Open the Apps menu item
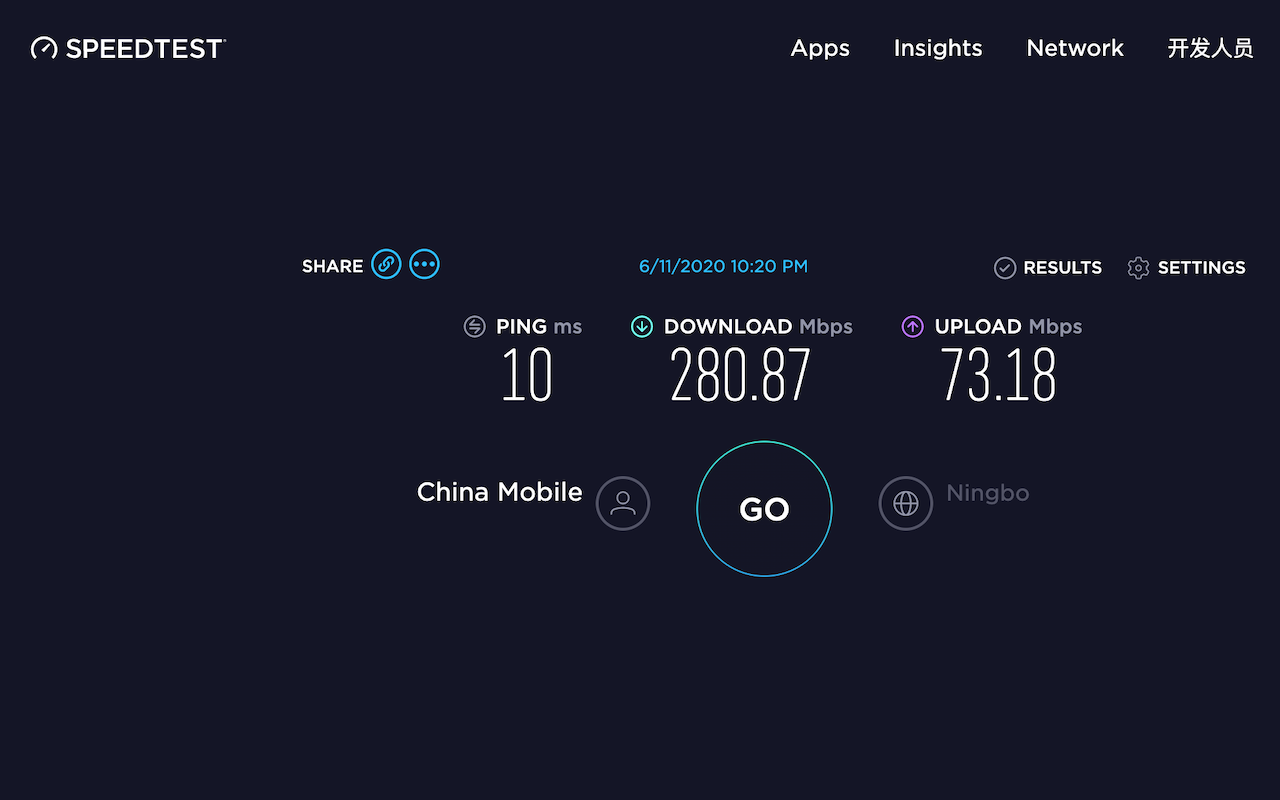This screenshot has height=800, width=1280. 820,48
